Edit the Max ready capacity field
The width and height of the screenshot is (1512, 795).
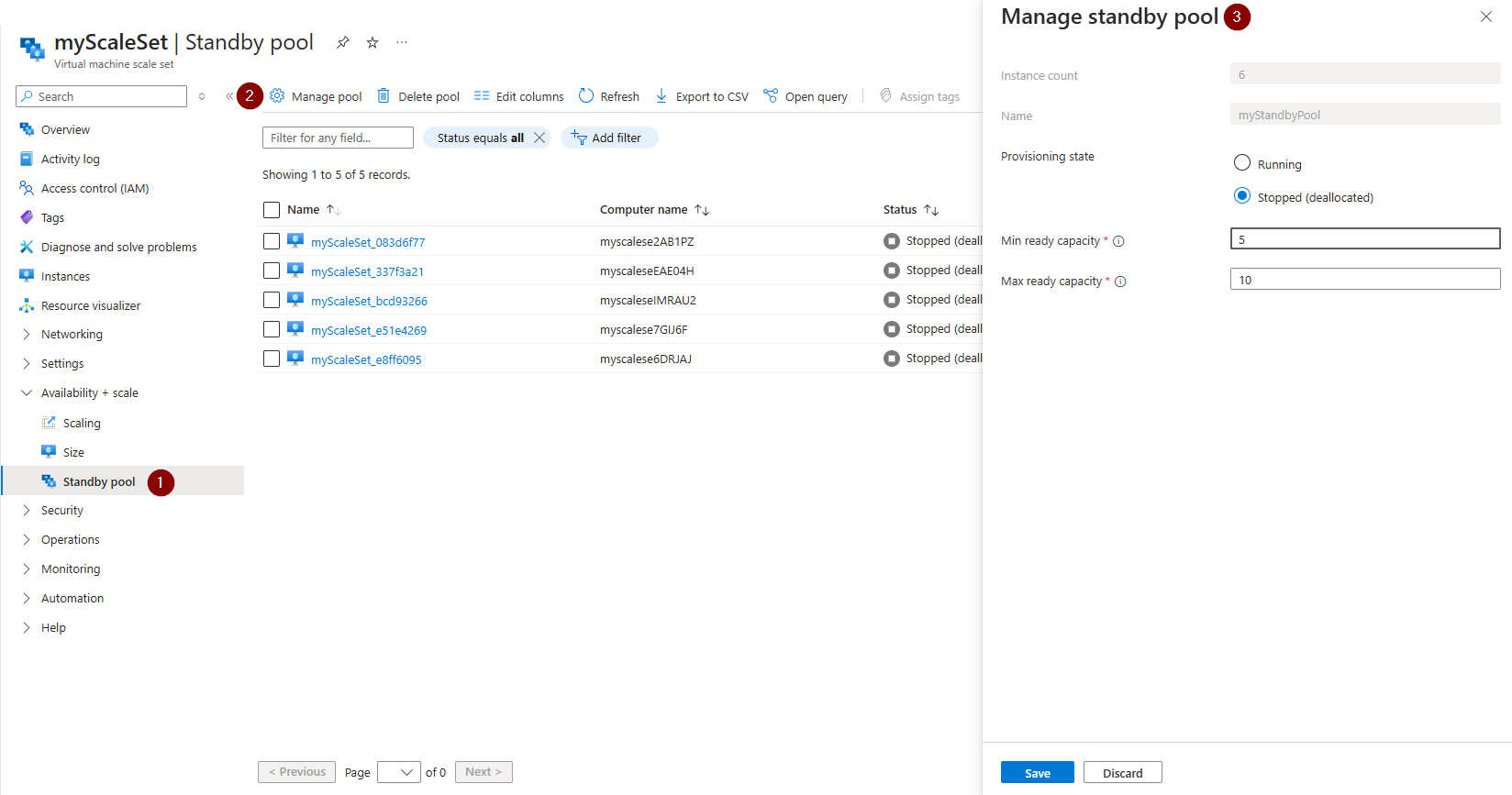pos(1365,280)
